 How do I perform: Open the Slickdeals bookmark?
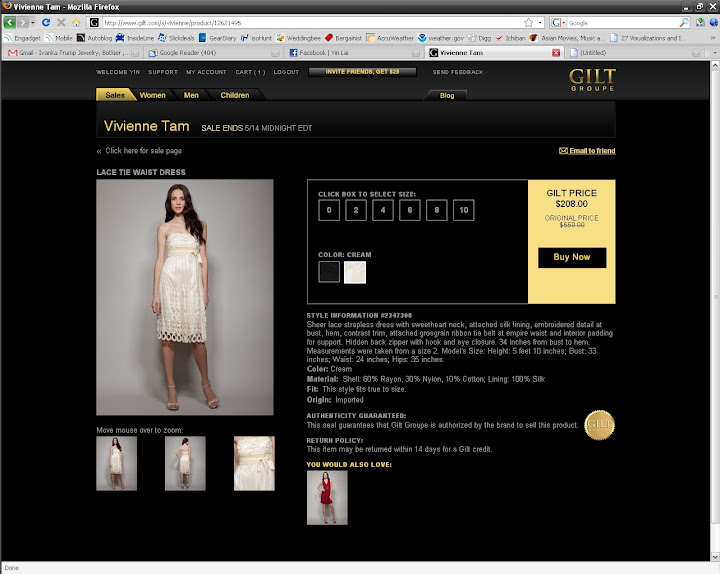click(176, 38)
